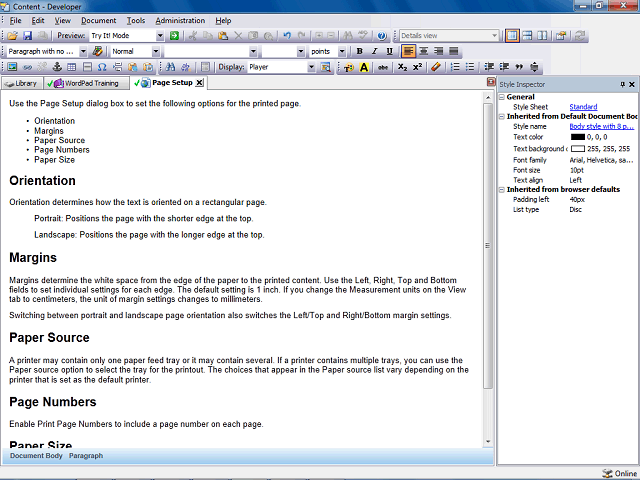Clear formatting with the eraser icon
This screenshot has height=480, width=640.
tap(436, 67)
